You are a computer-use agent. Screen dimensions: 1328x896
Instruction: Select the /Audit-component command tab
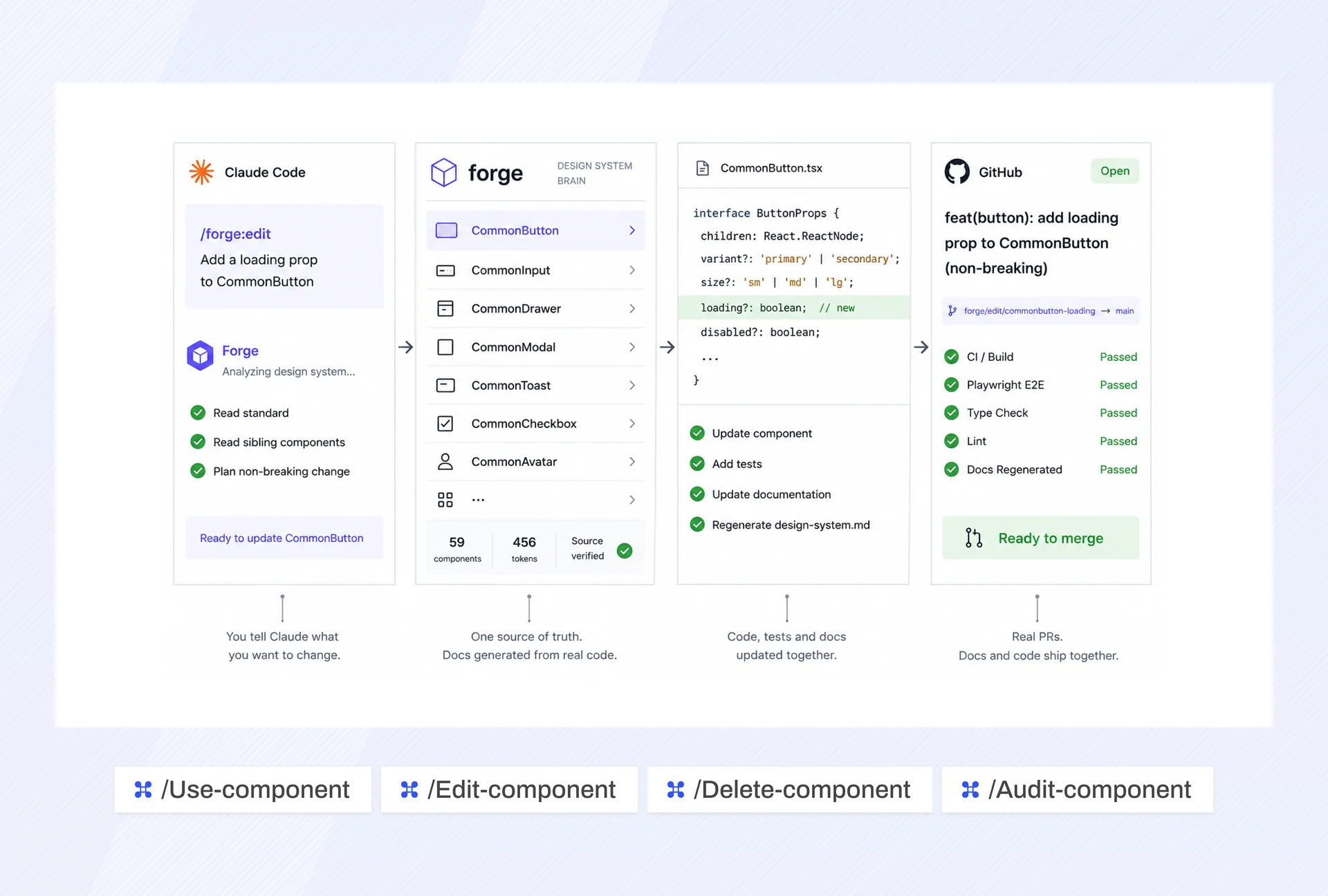click(x=1077, y=790)
